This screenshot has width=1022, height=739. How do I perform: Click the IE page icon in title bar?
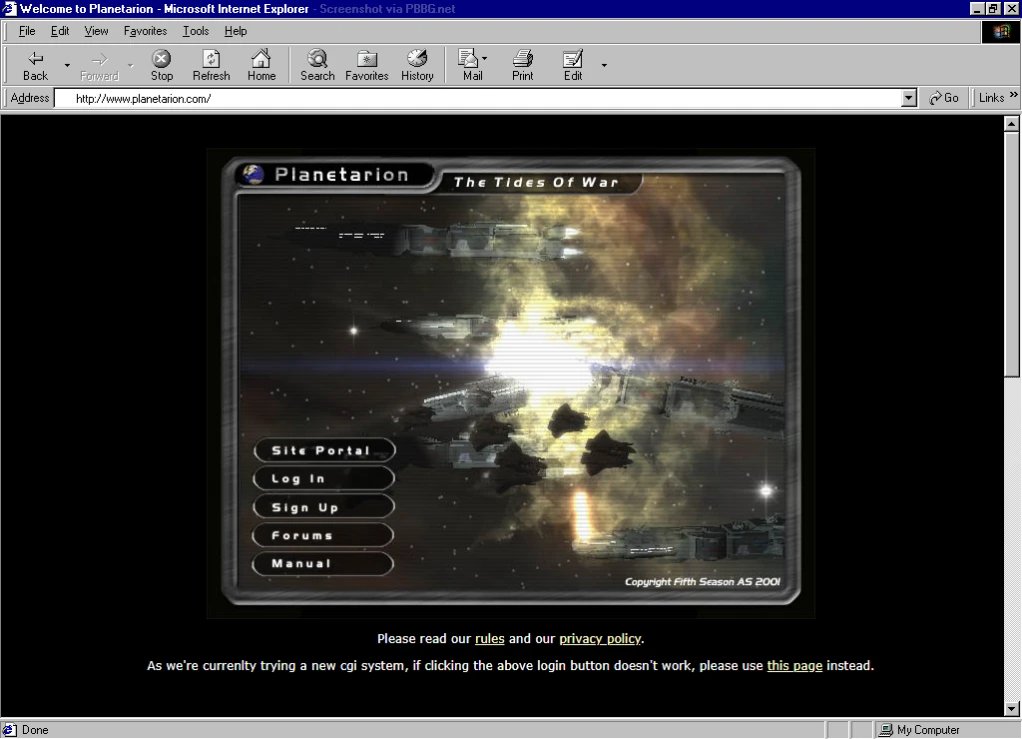[x=9, y=8]
